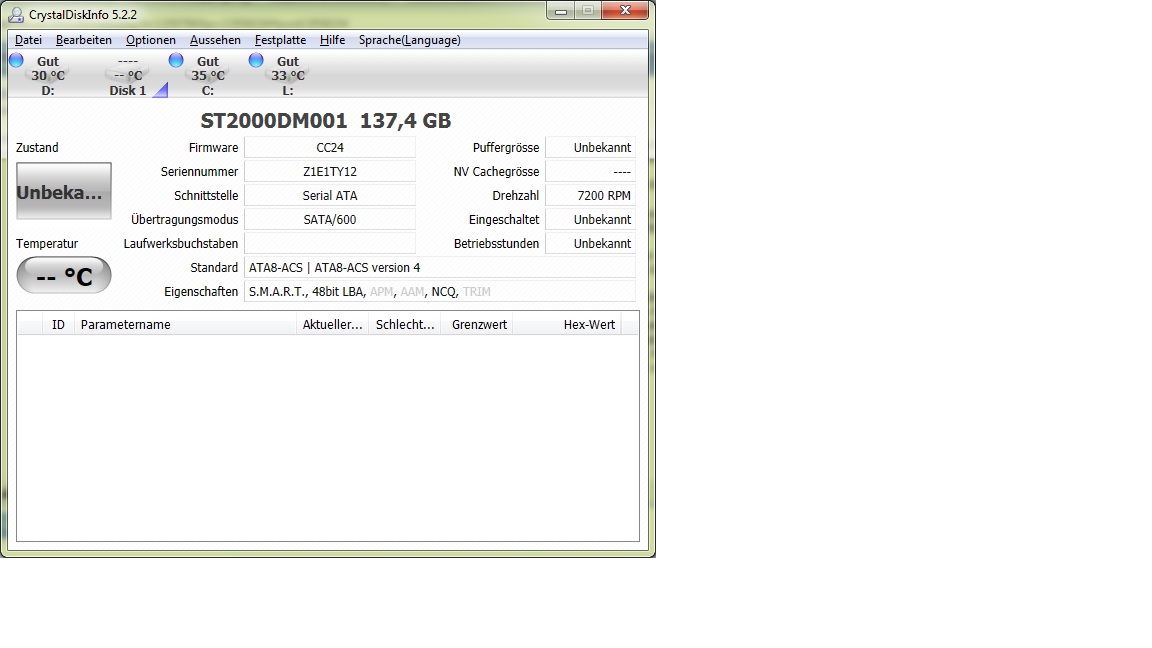
Task: Click the NV Cachegrösse value field
Action: coord(591,172)
